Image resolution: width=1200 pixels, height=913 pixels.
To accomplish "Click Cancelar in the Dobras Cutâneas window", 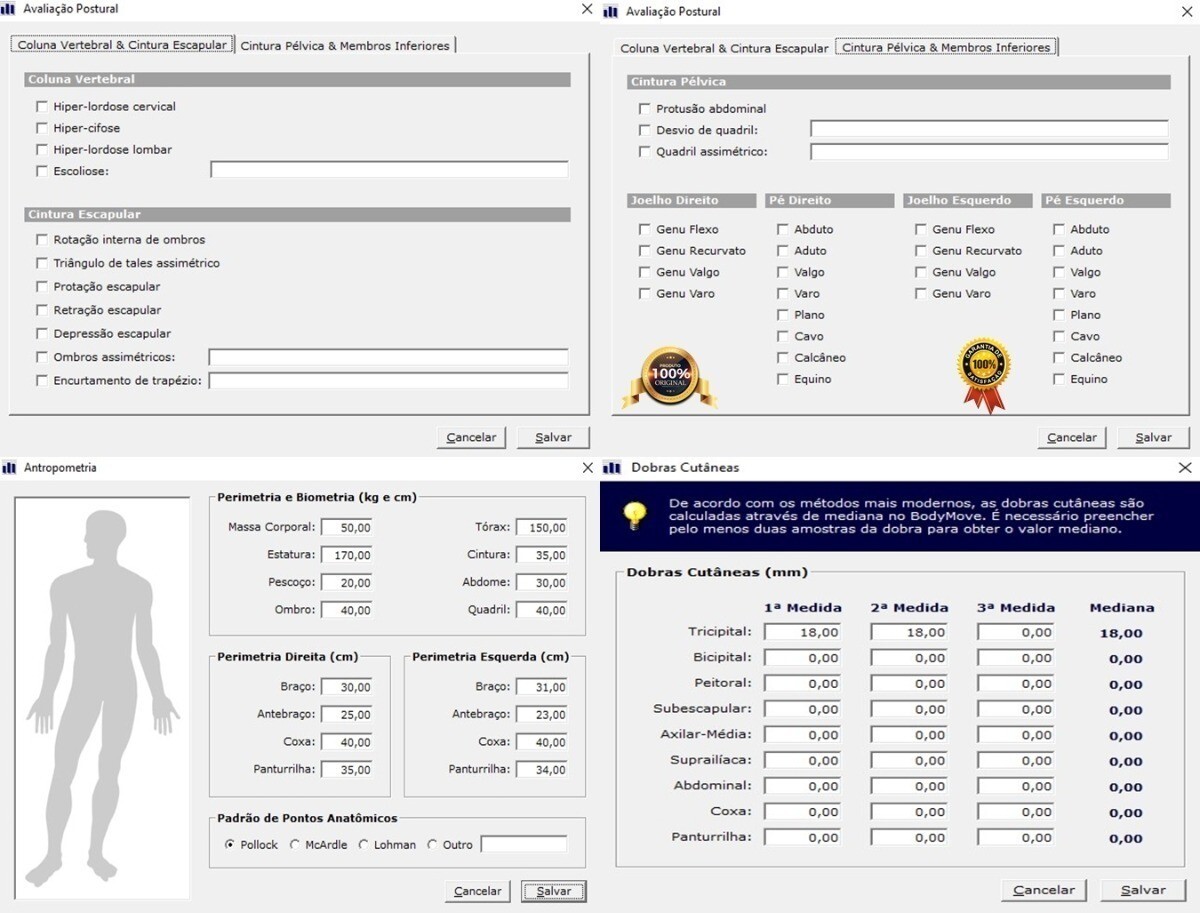I will (x=1044, y=890).
